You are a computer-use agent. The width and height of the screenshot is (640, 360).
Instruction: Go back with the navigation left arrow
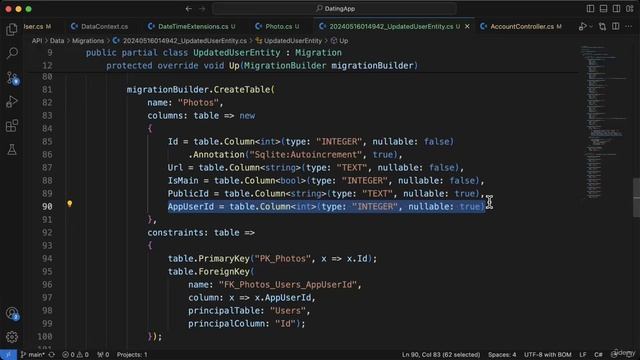pos(188,9)
